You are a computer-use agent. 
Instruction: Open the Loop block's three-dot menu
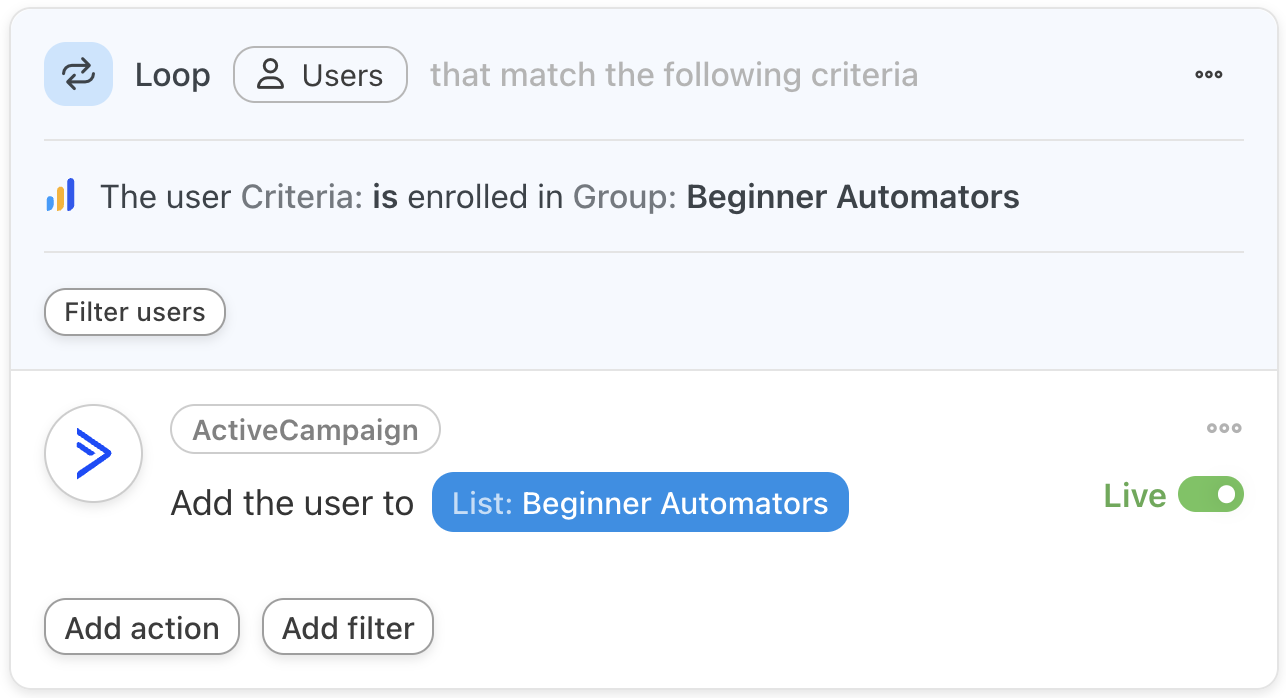click(x=1209, y=75)
